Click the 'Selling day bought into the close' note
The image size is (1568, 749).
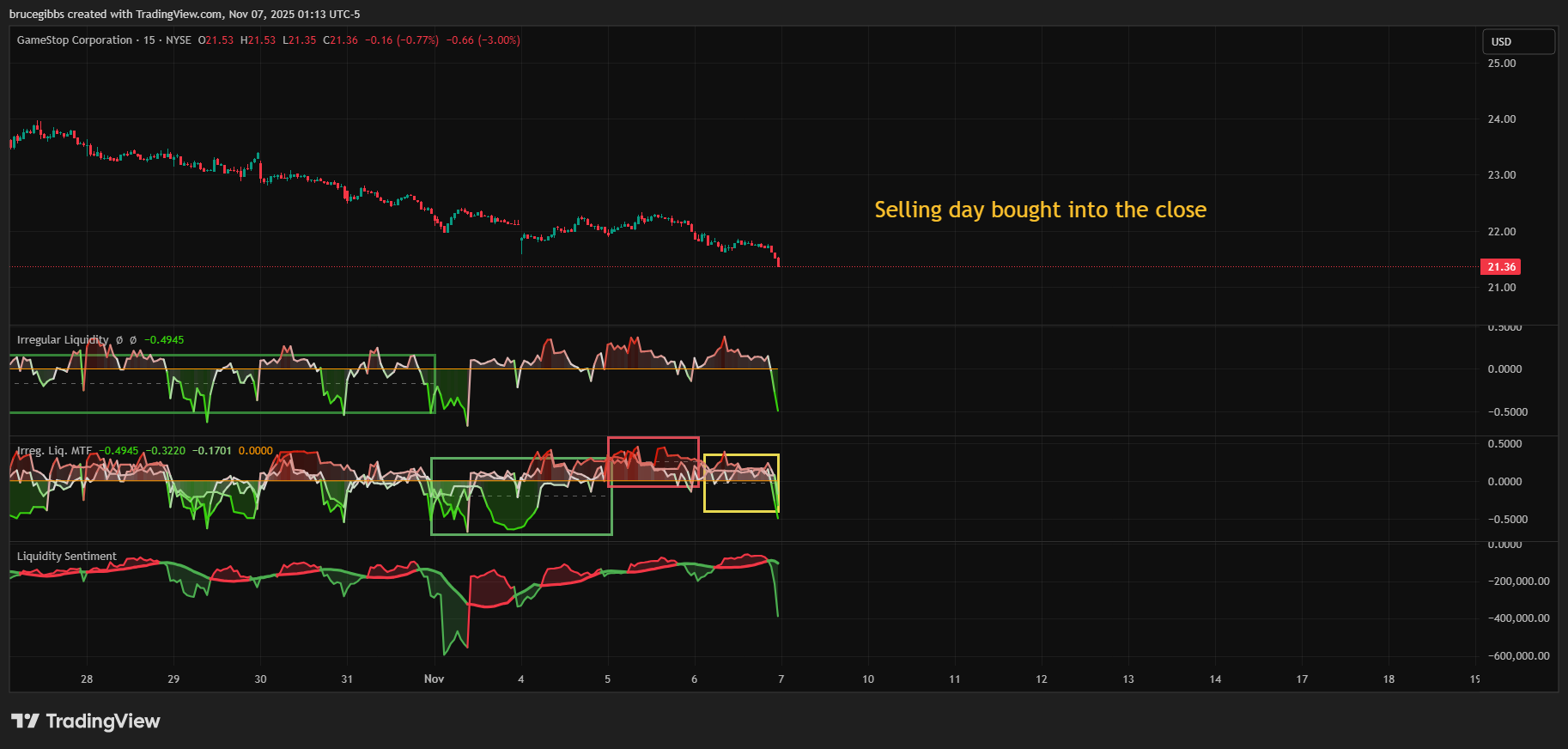[1040, 210]
